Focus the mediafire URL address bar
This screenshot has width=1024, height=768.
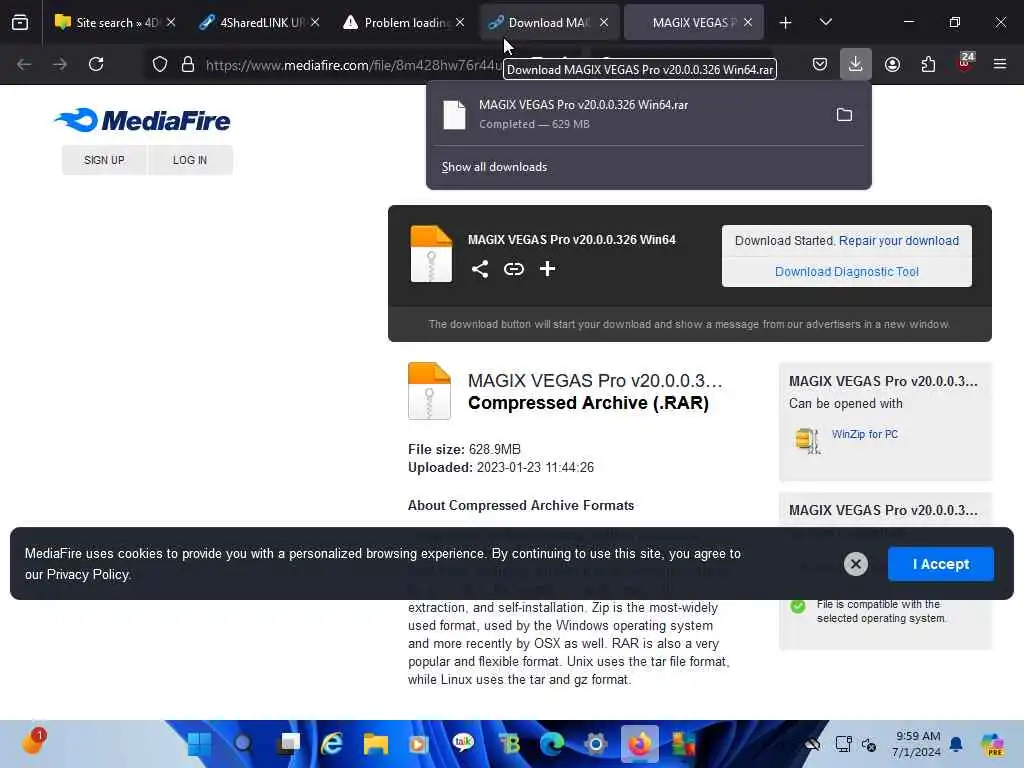point(353,65)
